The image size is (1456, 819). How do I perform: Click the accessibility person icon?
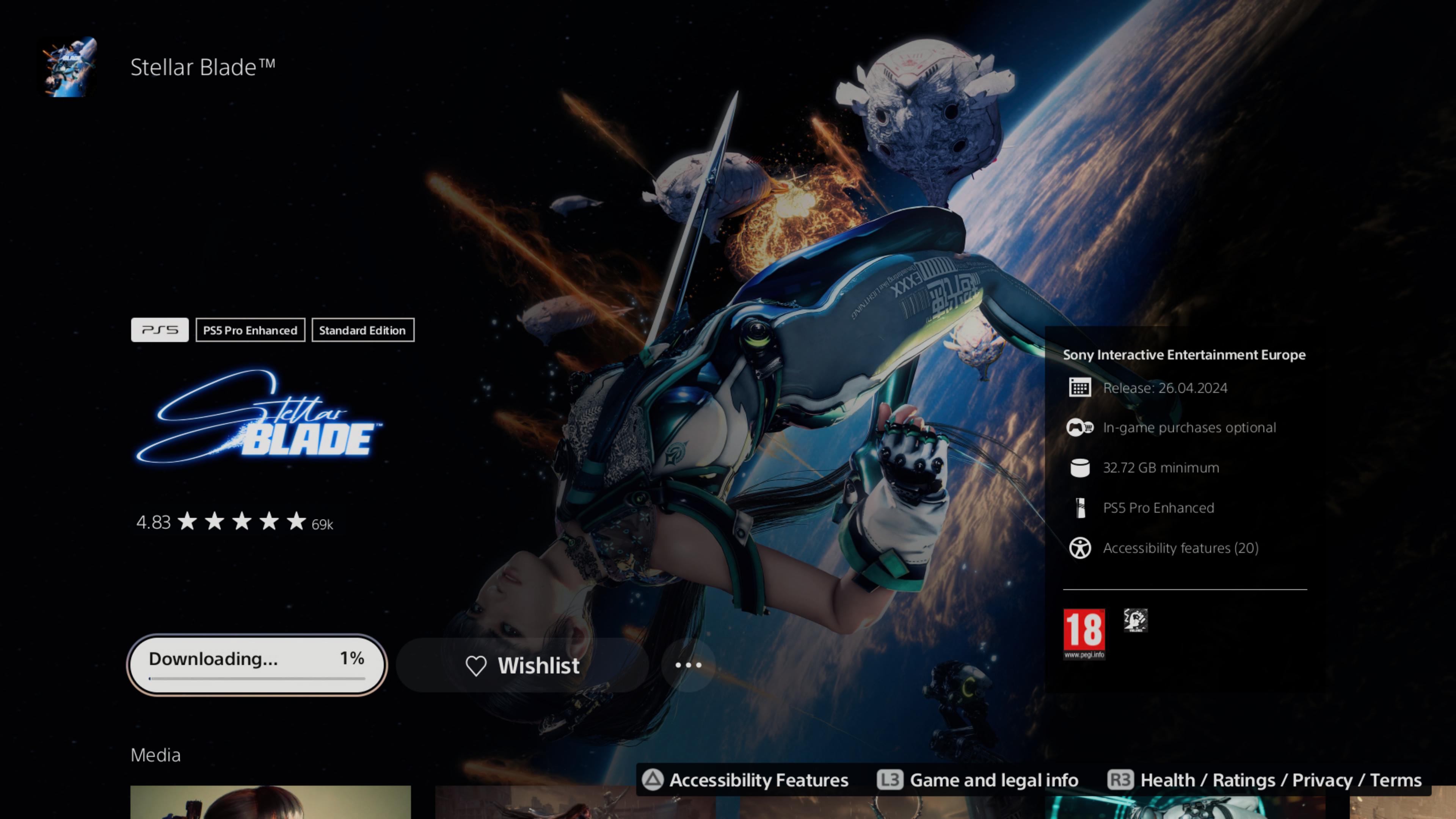[1079, 548]
